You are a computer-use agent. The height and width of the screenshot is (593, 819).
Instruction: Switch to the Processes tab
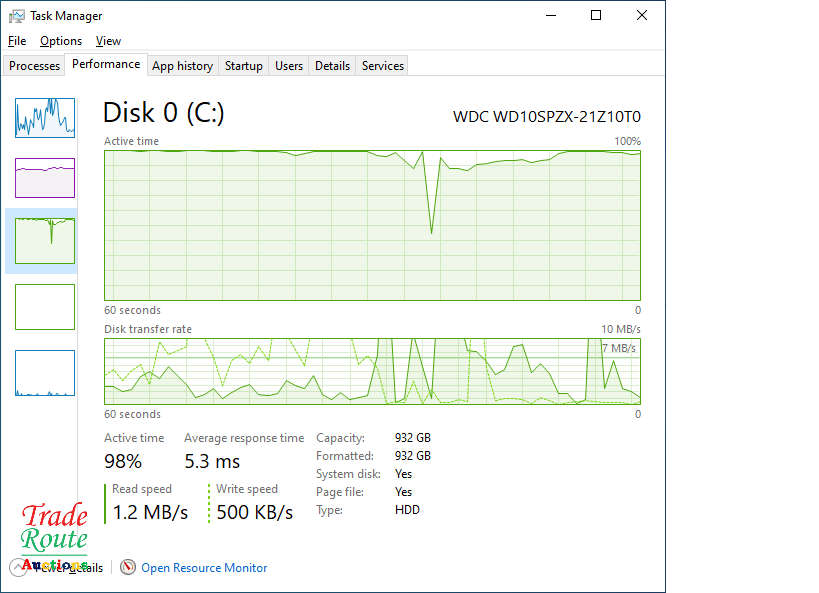click(x=35, y=66)
